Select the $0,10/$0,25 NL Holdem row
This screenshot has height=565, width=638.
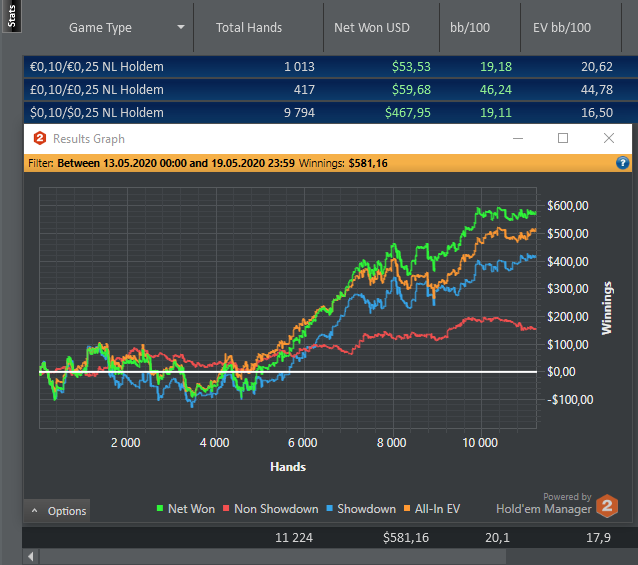point(330,113)
